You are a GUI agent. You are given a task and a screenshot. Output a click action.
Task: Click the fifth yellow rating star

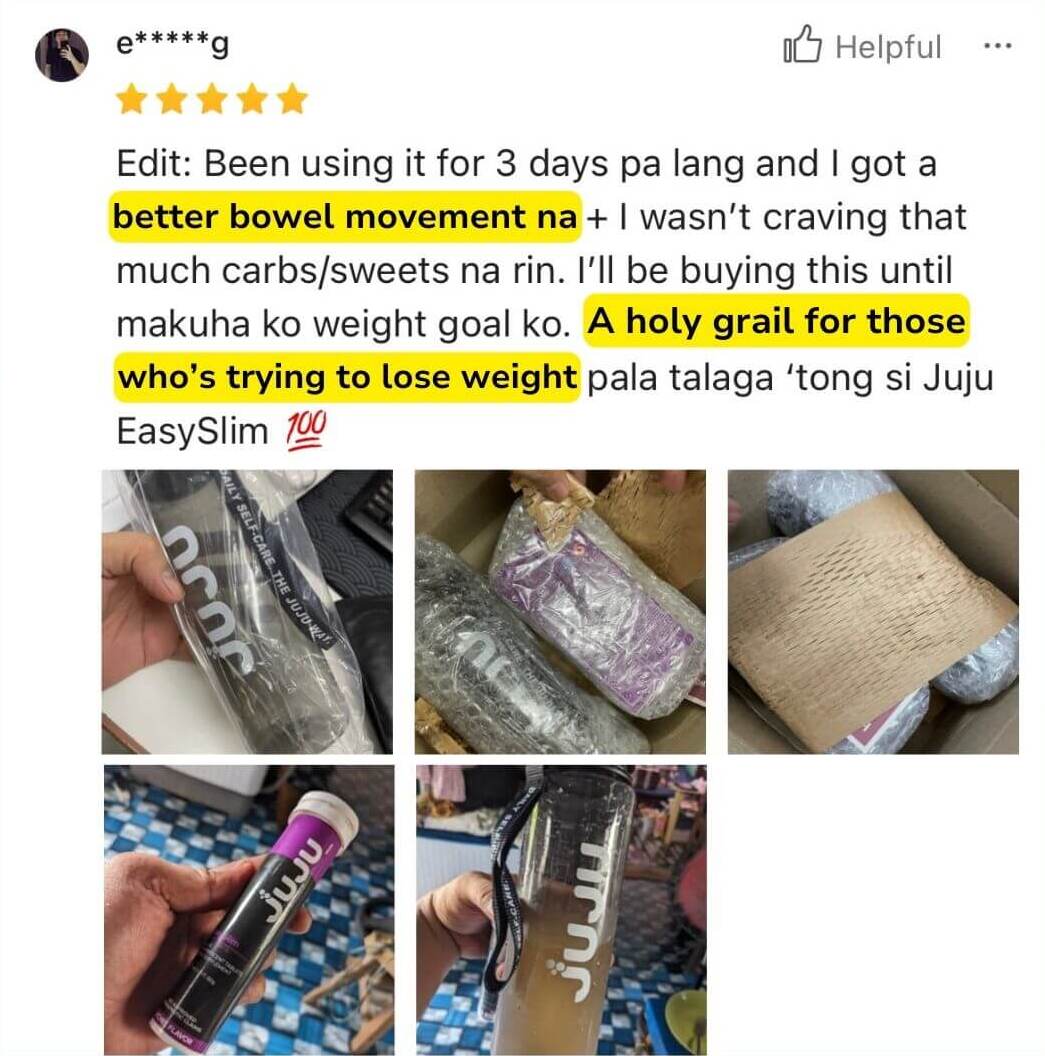click(x=293, y=99)
